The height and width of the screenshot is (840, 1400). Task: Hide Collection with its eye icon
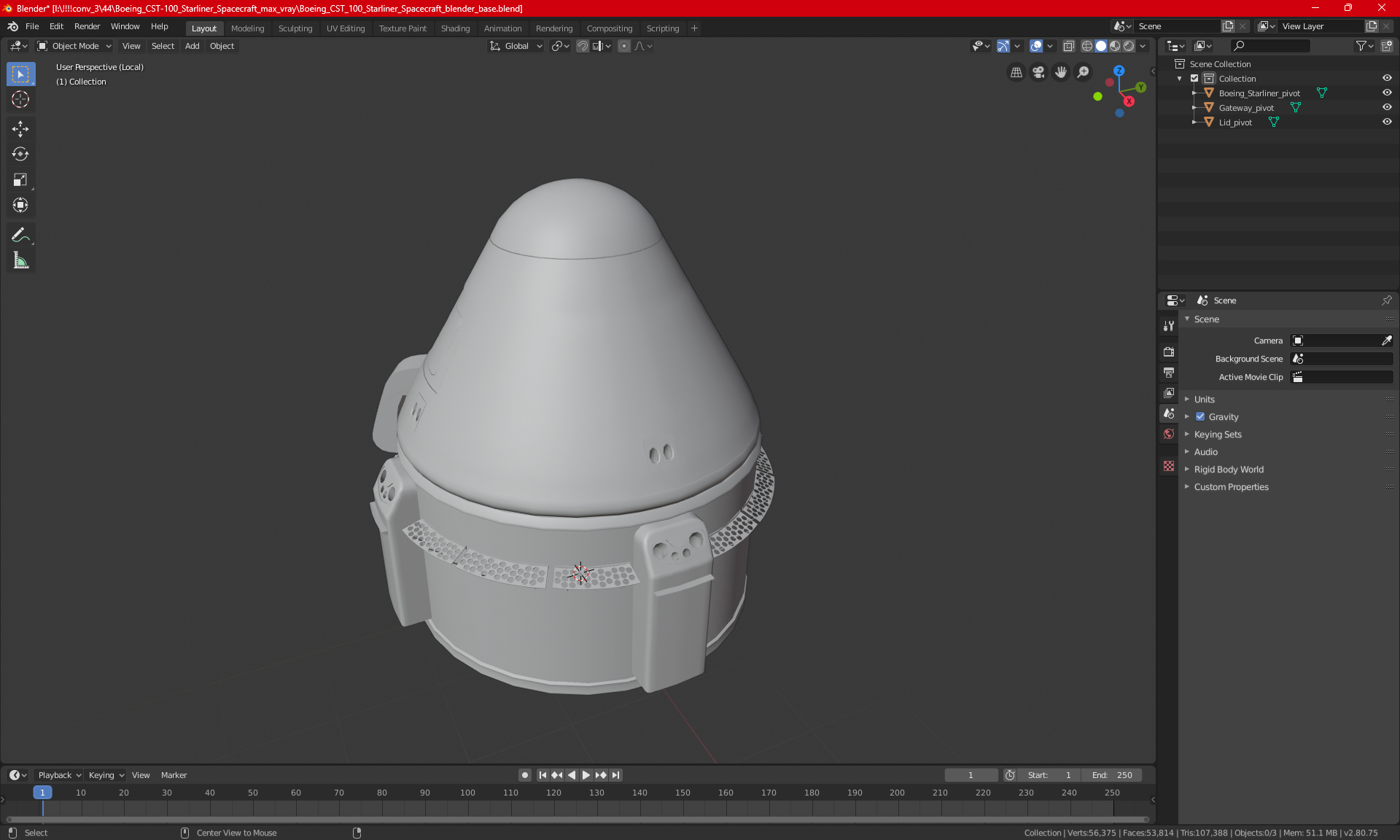coord(1387,79)
